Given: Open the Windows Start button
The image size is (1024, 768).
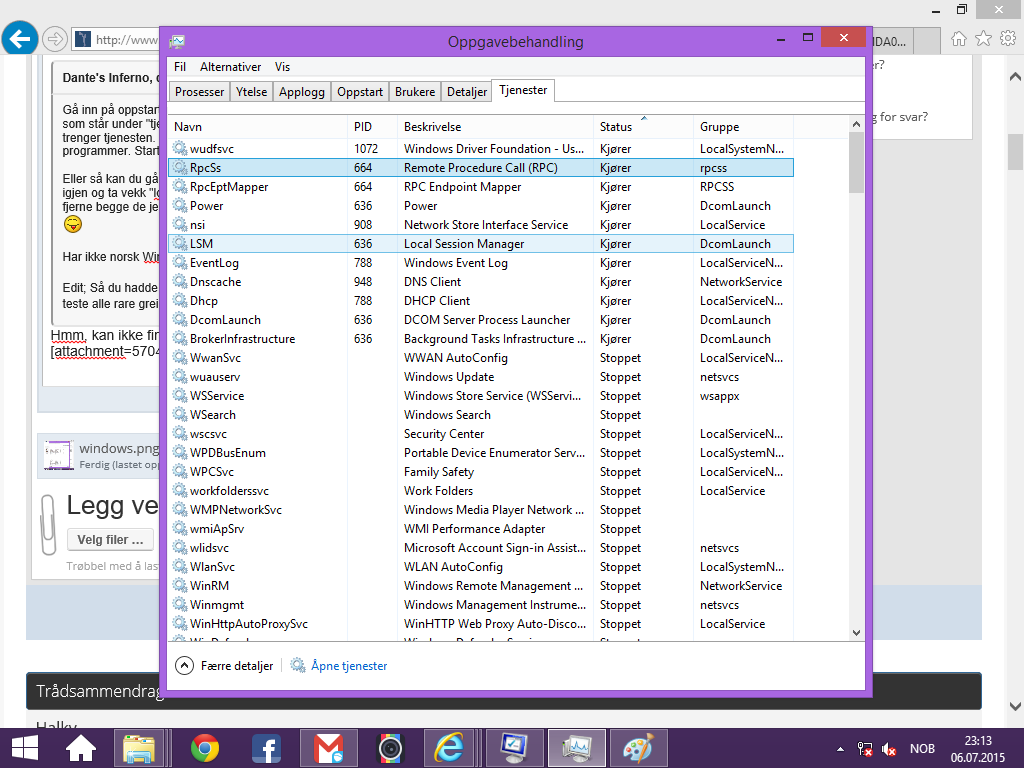Looking at the screenshot, I should (x=25, y=748).
